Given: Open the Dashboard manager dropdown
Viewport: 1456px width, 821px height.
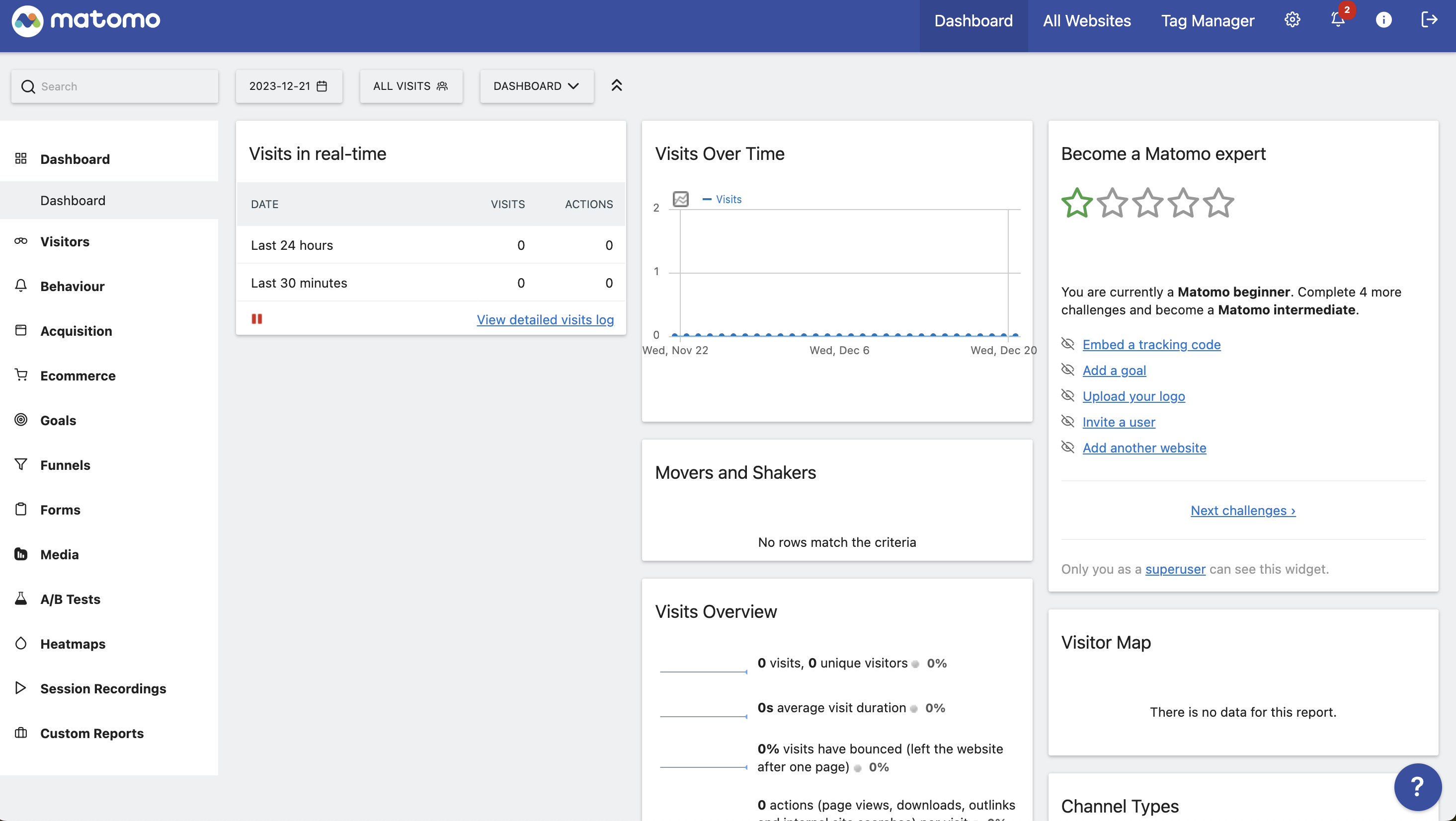Looking at the screenshot, I should pyautogui.click(x=536, y=86).
